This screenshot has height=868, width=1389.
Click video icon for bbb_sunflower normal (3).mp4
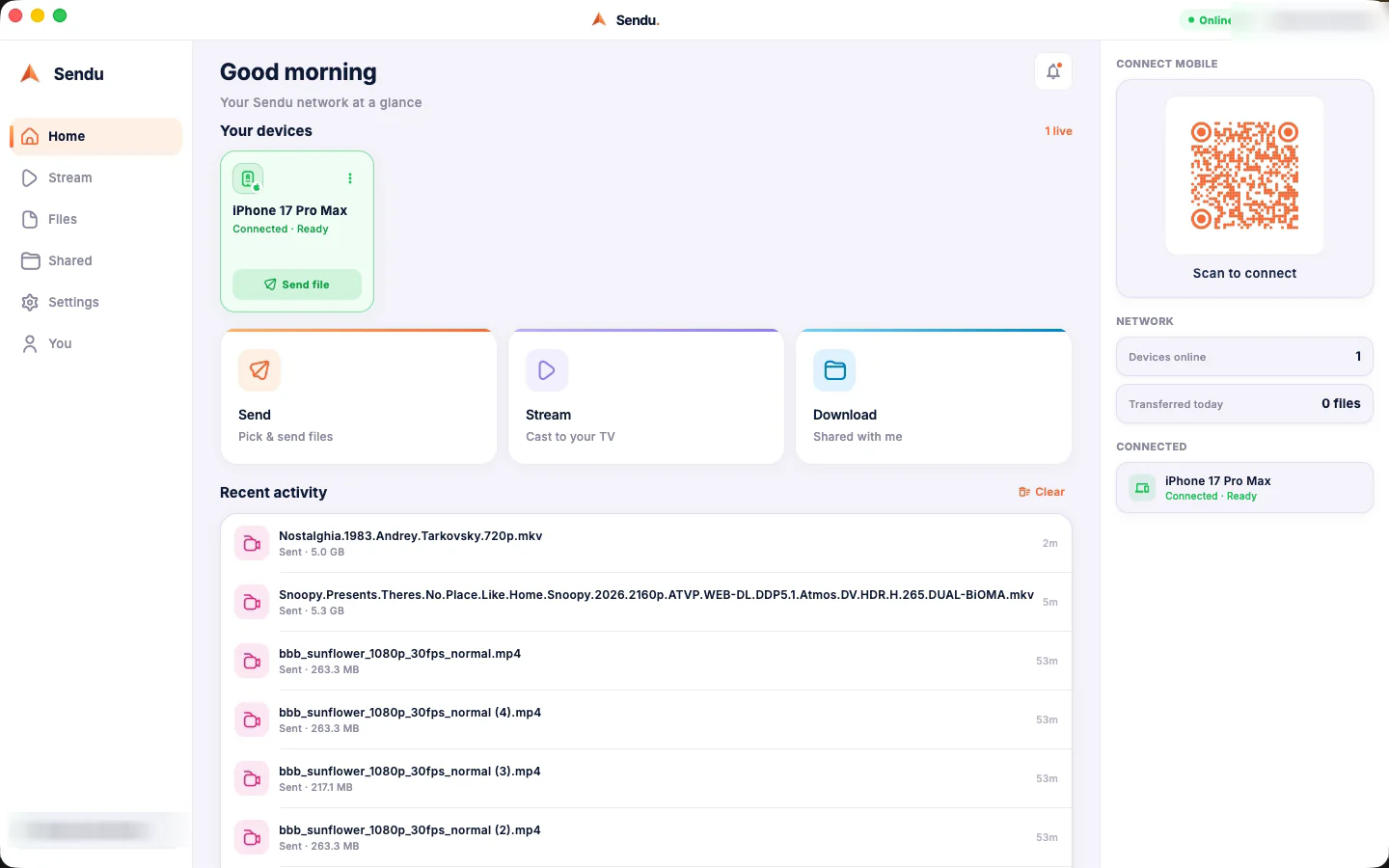(x=252, y=779)
